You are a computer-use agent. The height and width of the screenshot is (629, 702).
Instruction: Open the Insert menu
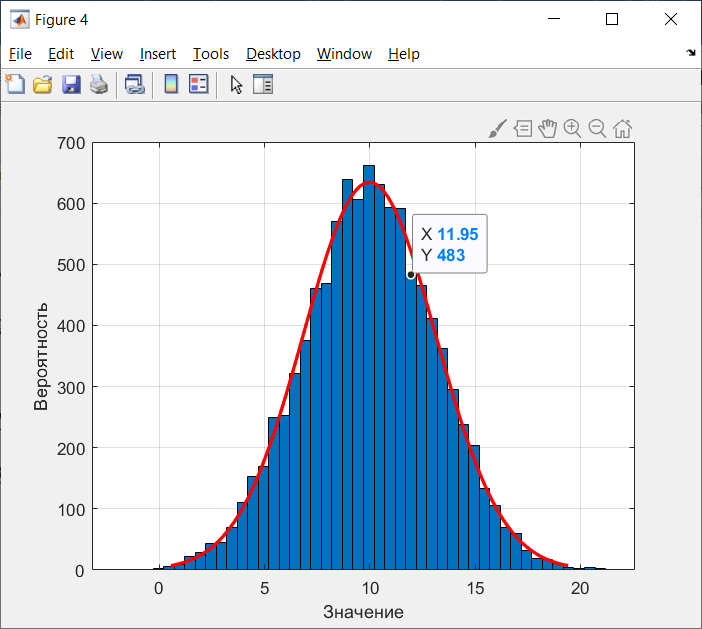(x=158, y=54)
